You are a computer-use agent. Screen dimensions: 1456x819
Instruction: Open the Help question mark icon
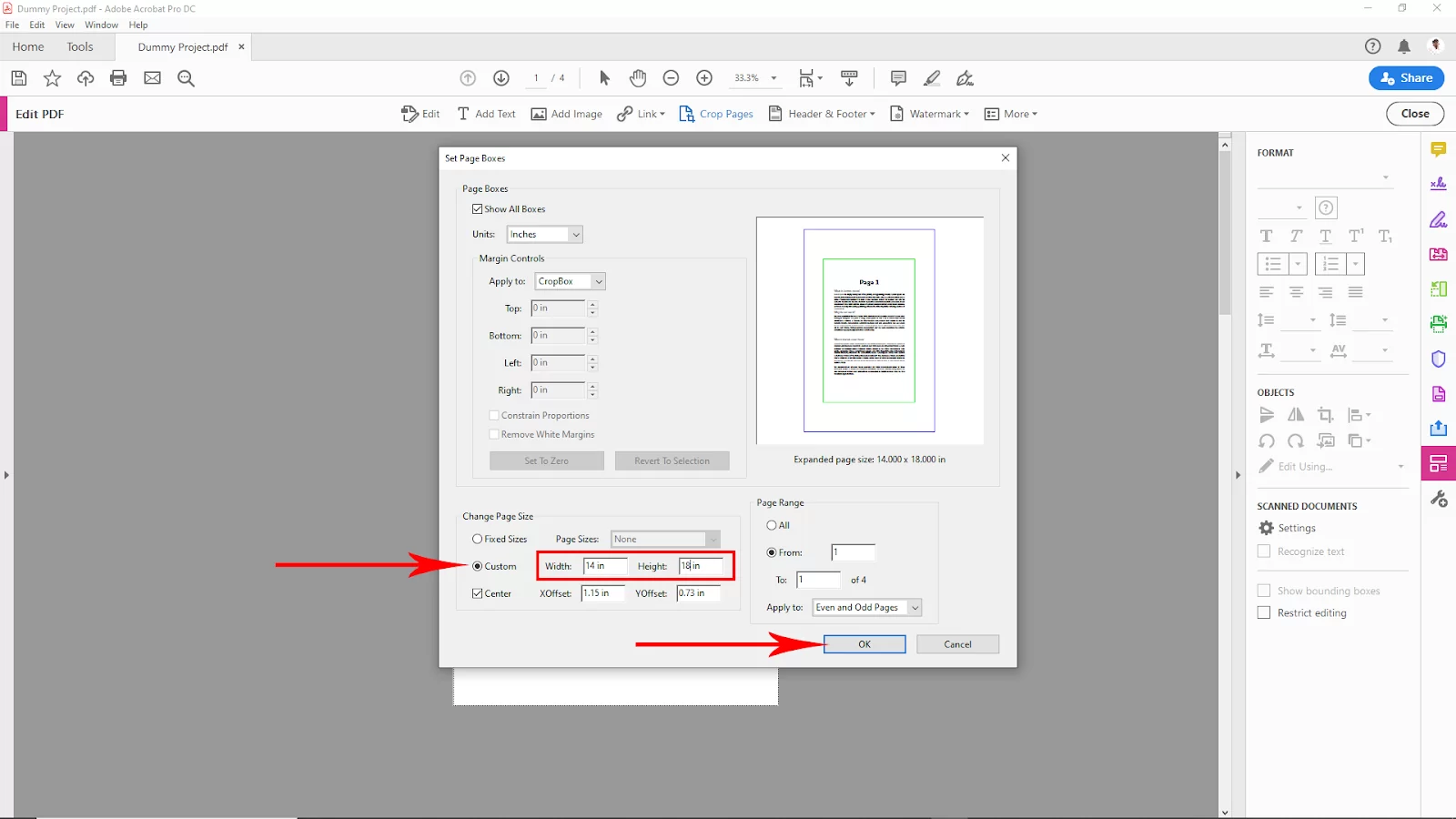[1372, 46]
